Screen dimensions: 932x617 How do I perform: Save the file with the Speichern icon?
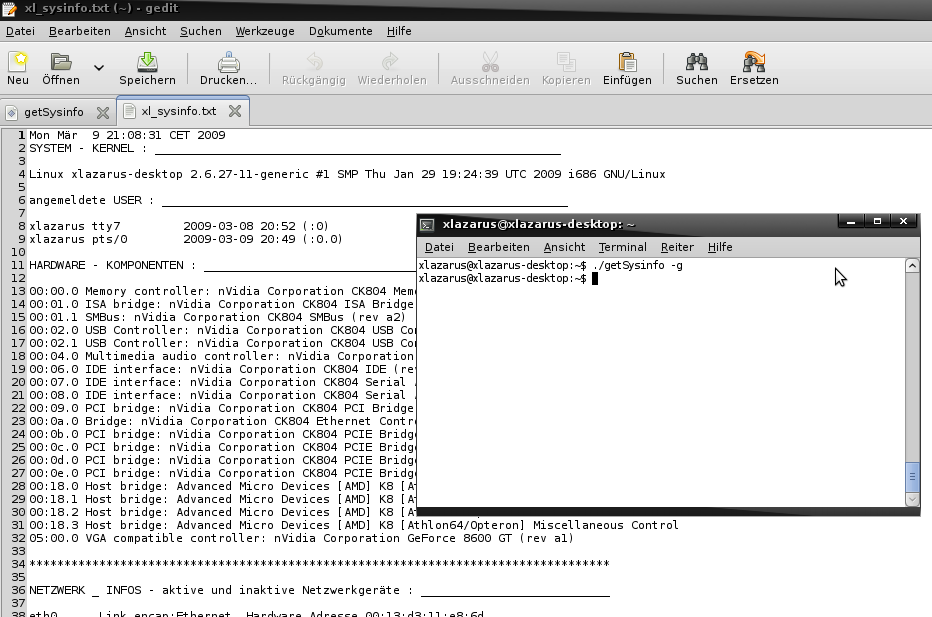147,62
